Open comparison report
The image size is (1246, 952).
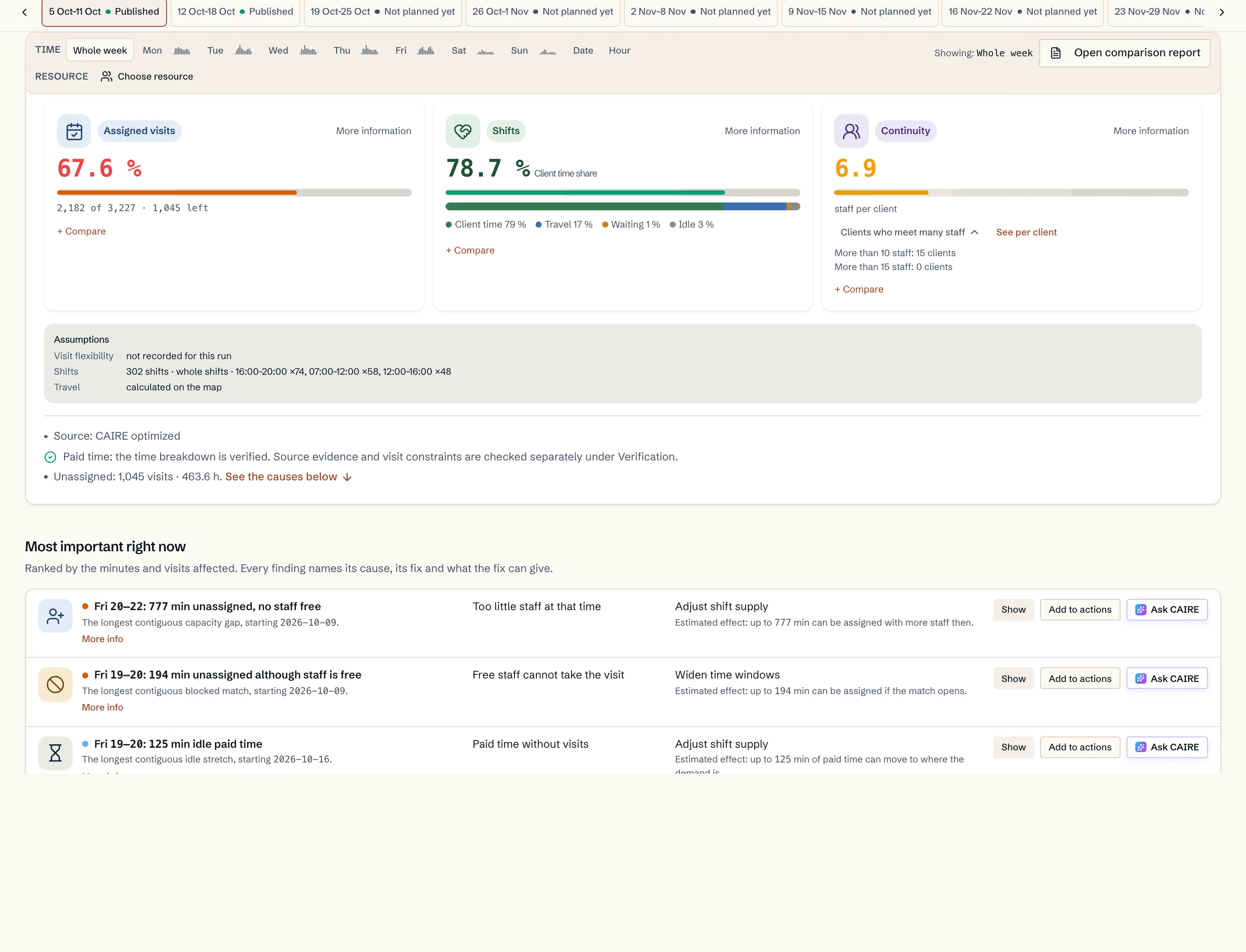tap(1124, 53)
